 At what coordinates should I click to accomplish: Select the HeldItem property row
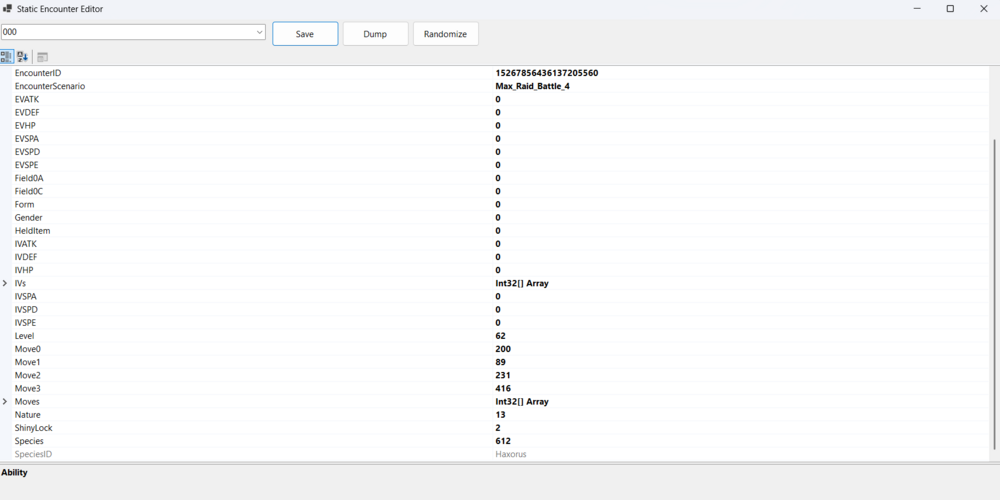tap(33, 231)
